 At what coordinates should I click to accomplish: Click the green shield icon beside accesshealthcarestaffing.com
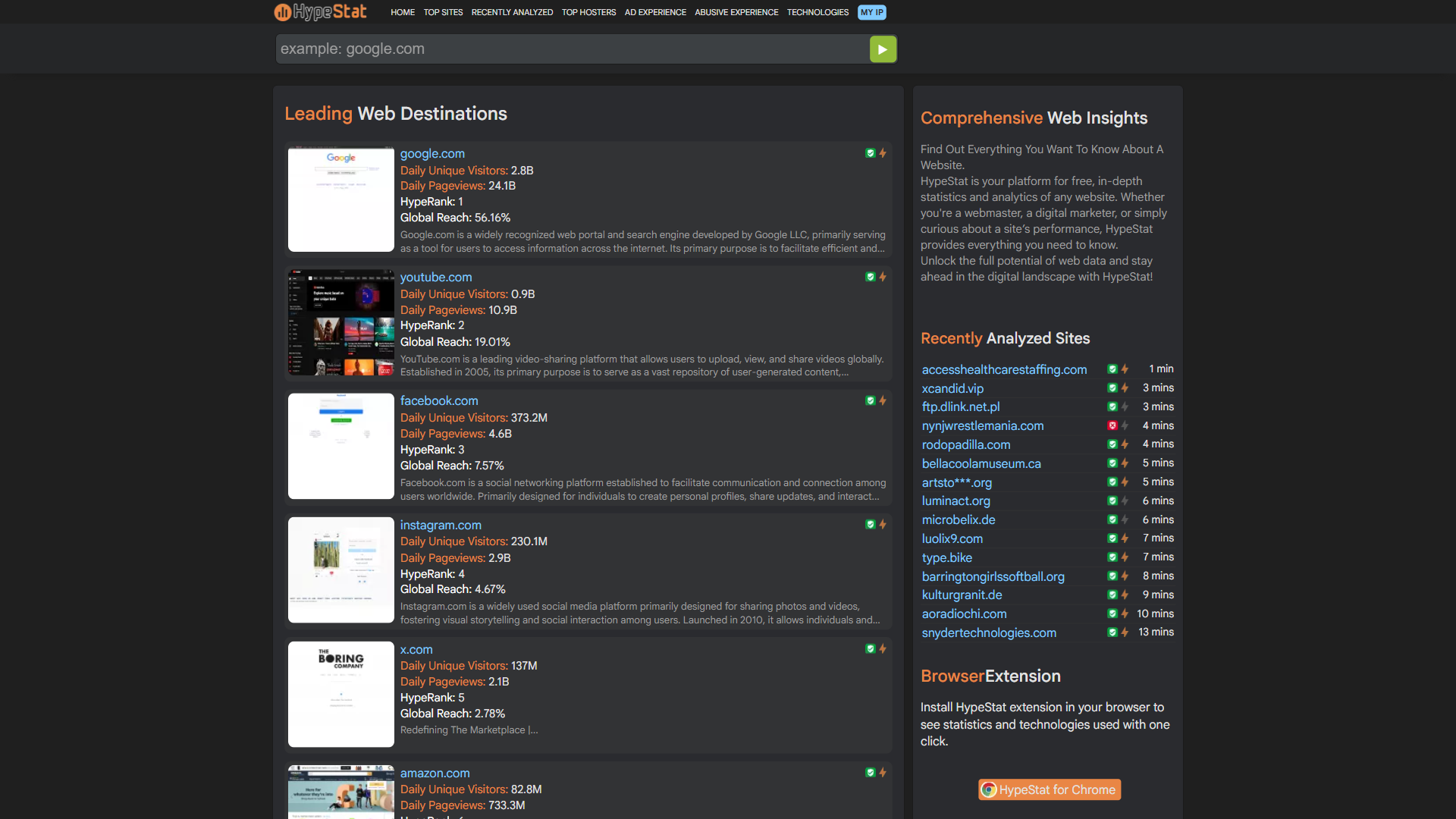pos(1112,369)
